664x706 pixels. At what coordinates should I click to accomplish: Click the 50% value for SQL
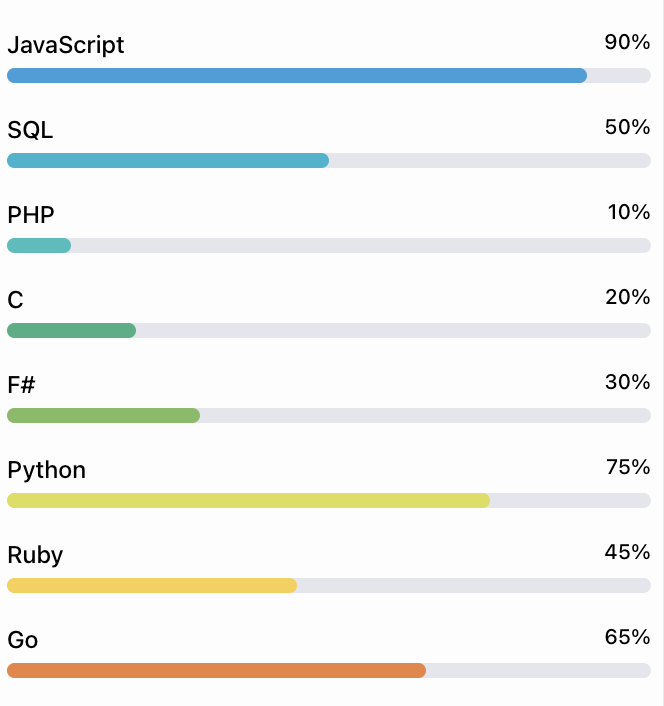point(627,128)
